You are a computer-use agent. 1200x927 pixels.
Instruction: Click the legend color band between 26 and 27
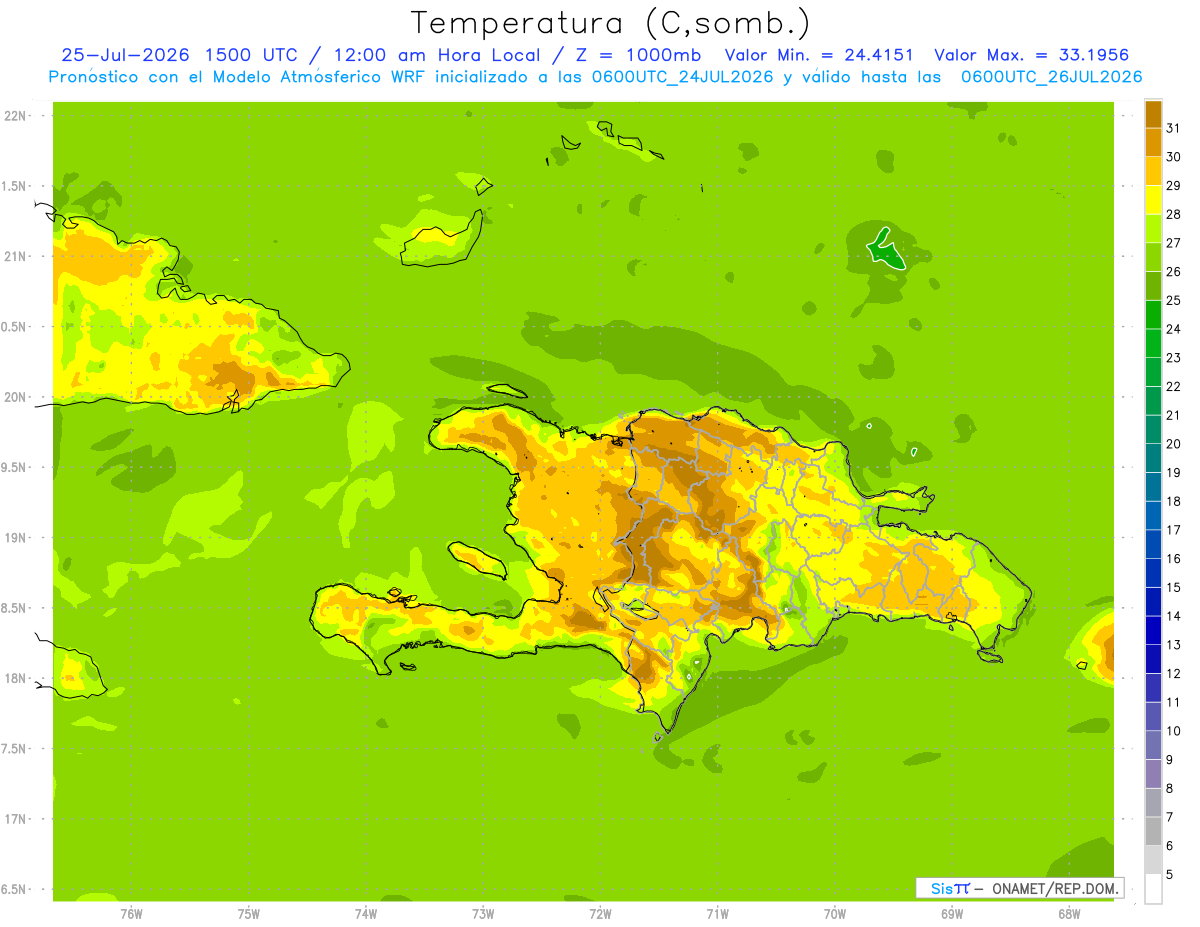coord(1153,257)
